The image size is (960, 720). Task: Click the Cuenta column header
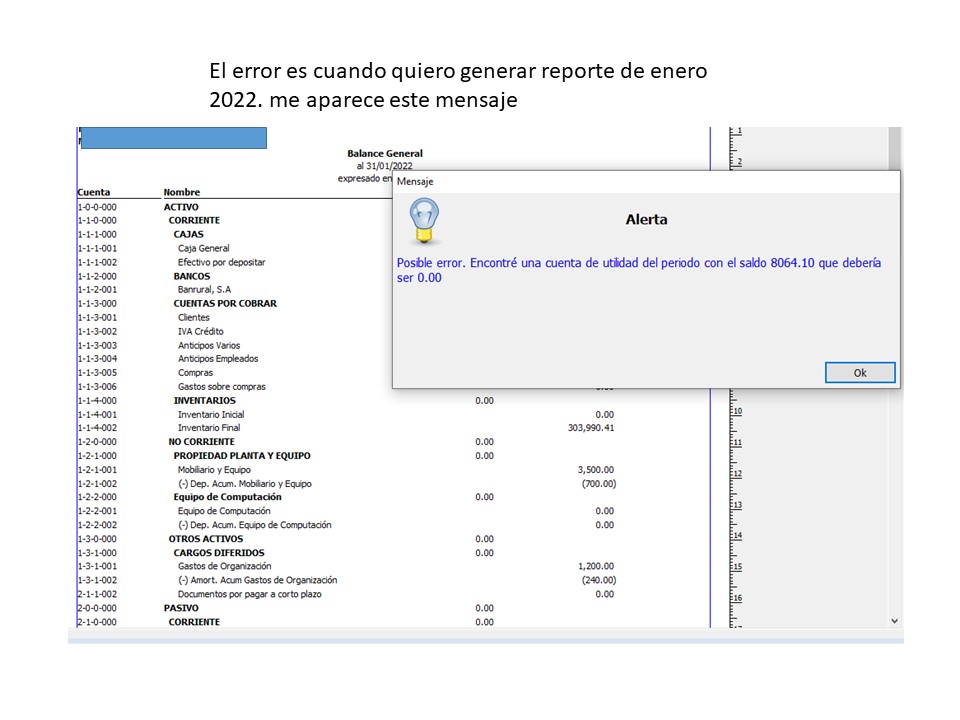pos(94,192)
